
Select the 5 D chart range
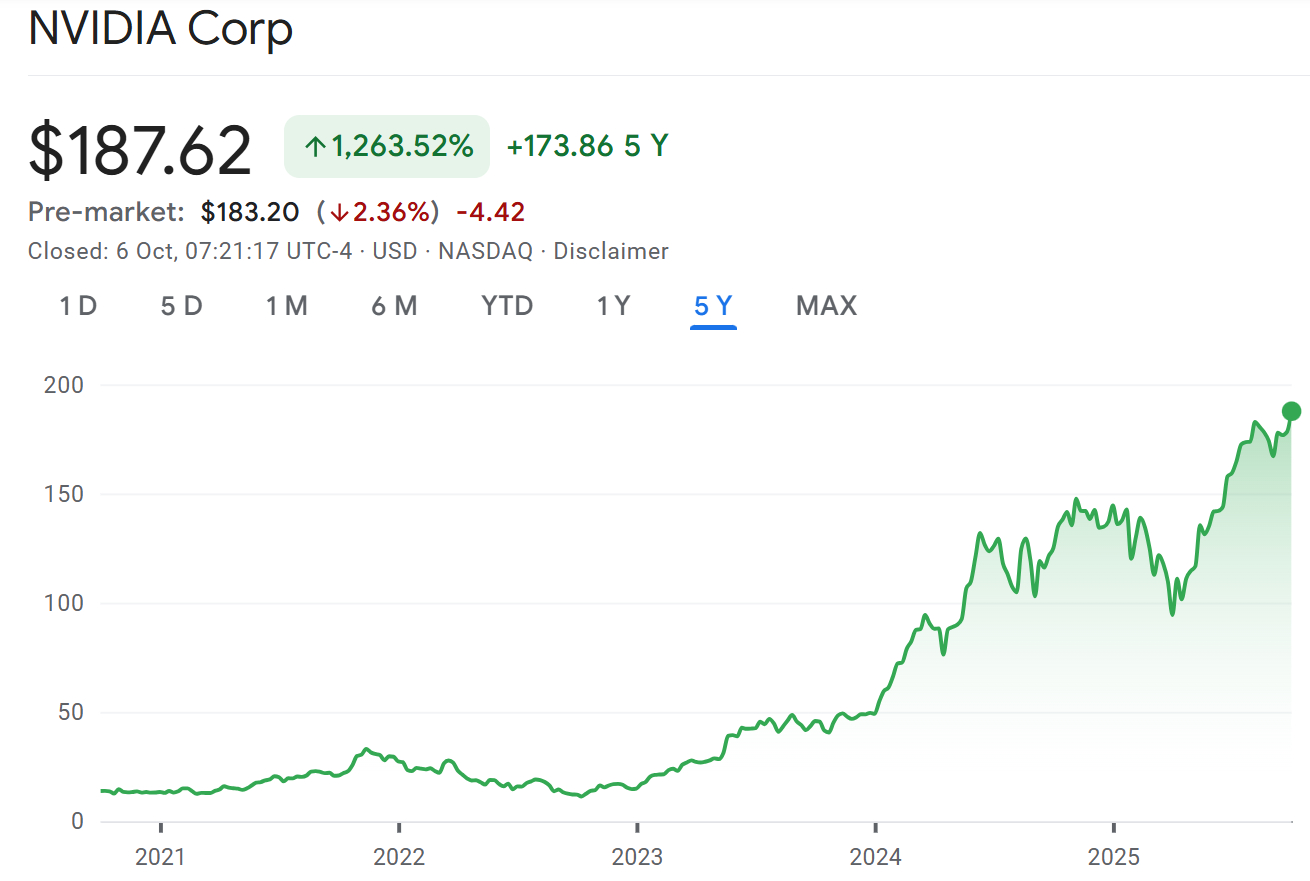point(181,306)
